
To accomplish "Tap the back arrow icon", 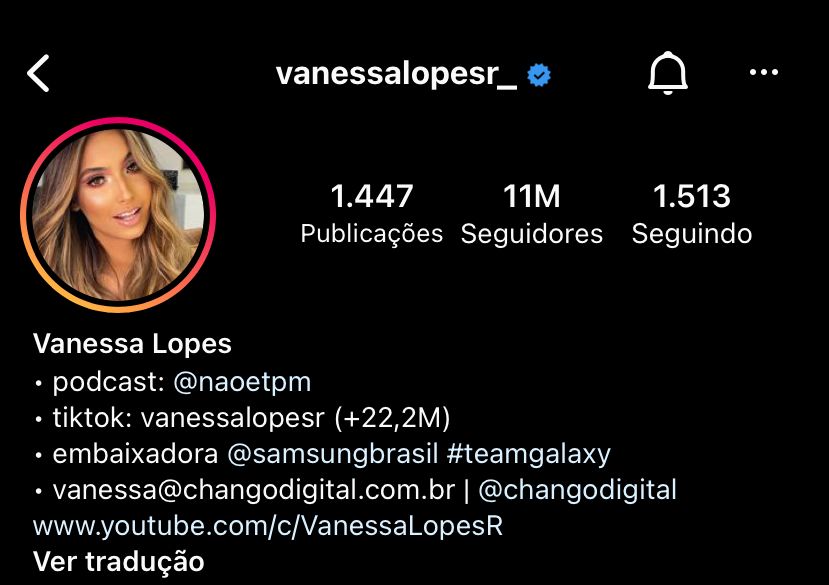I will click(x=38, y=73).
